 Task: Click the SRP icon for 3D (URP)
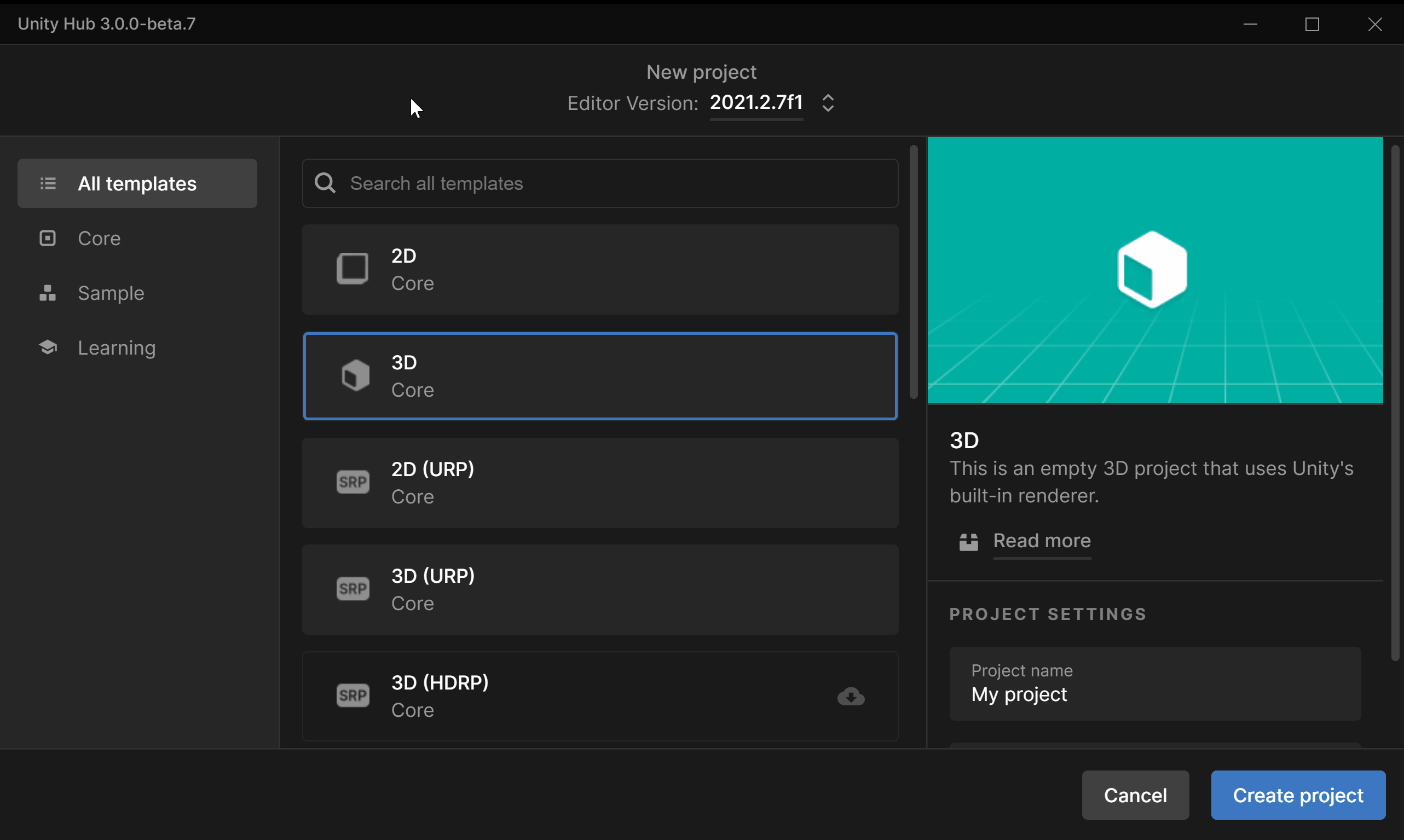click(x=353, y=589)
